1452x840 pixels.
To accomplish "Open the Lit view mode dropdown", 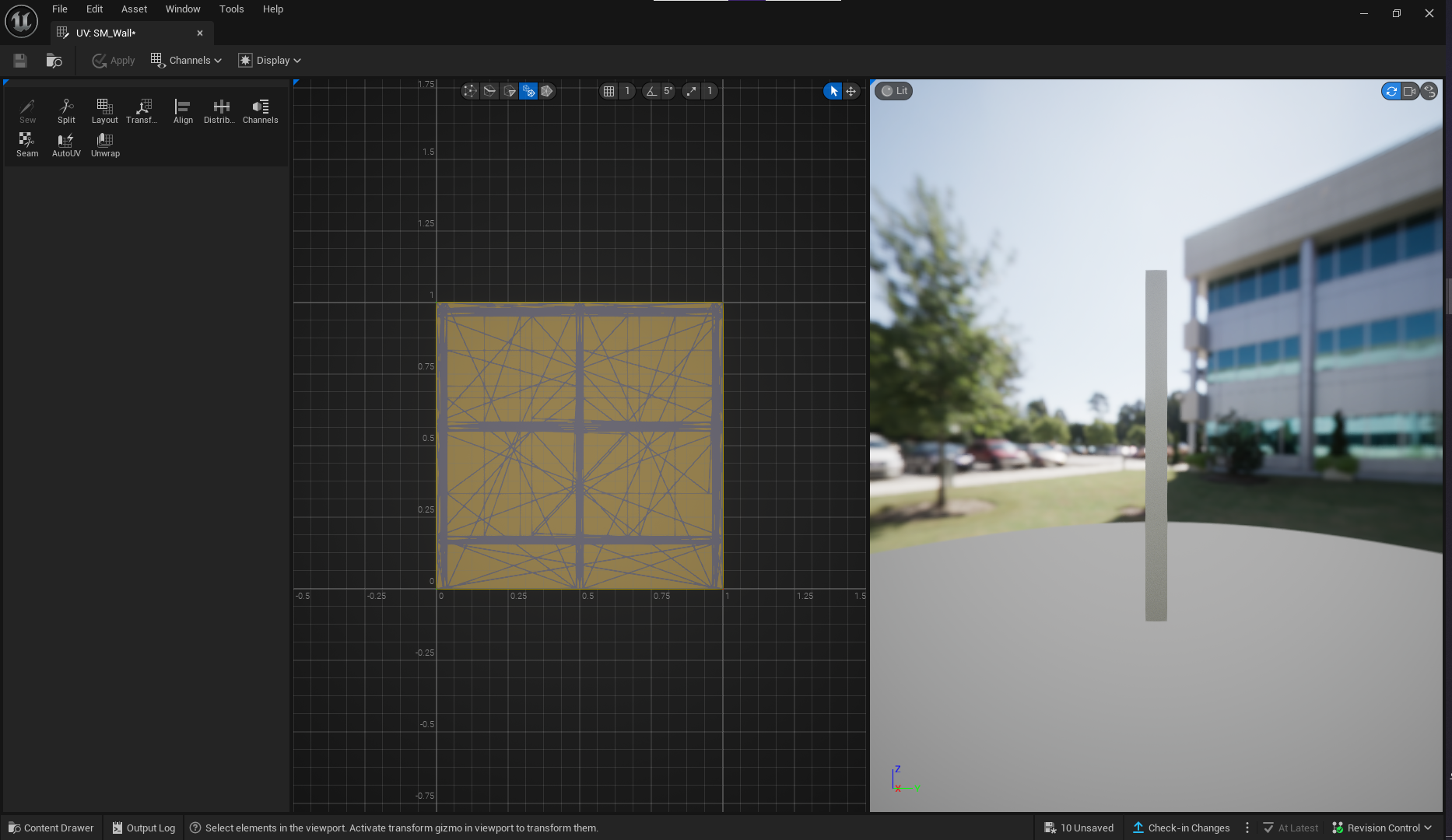I will coord(893,91).
